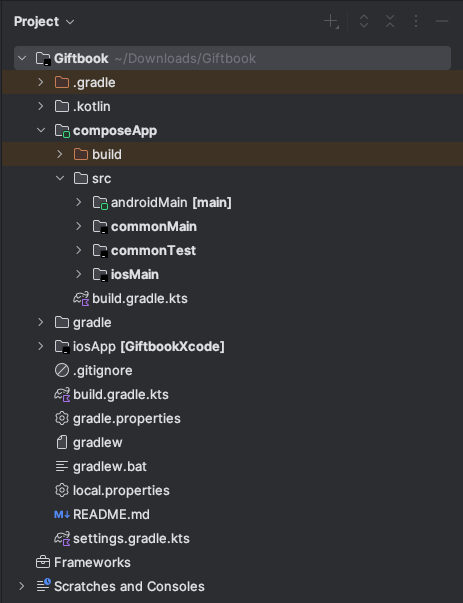Expand the commonMain source set

coord(78,226)
